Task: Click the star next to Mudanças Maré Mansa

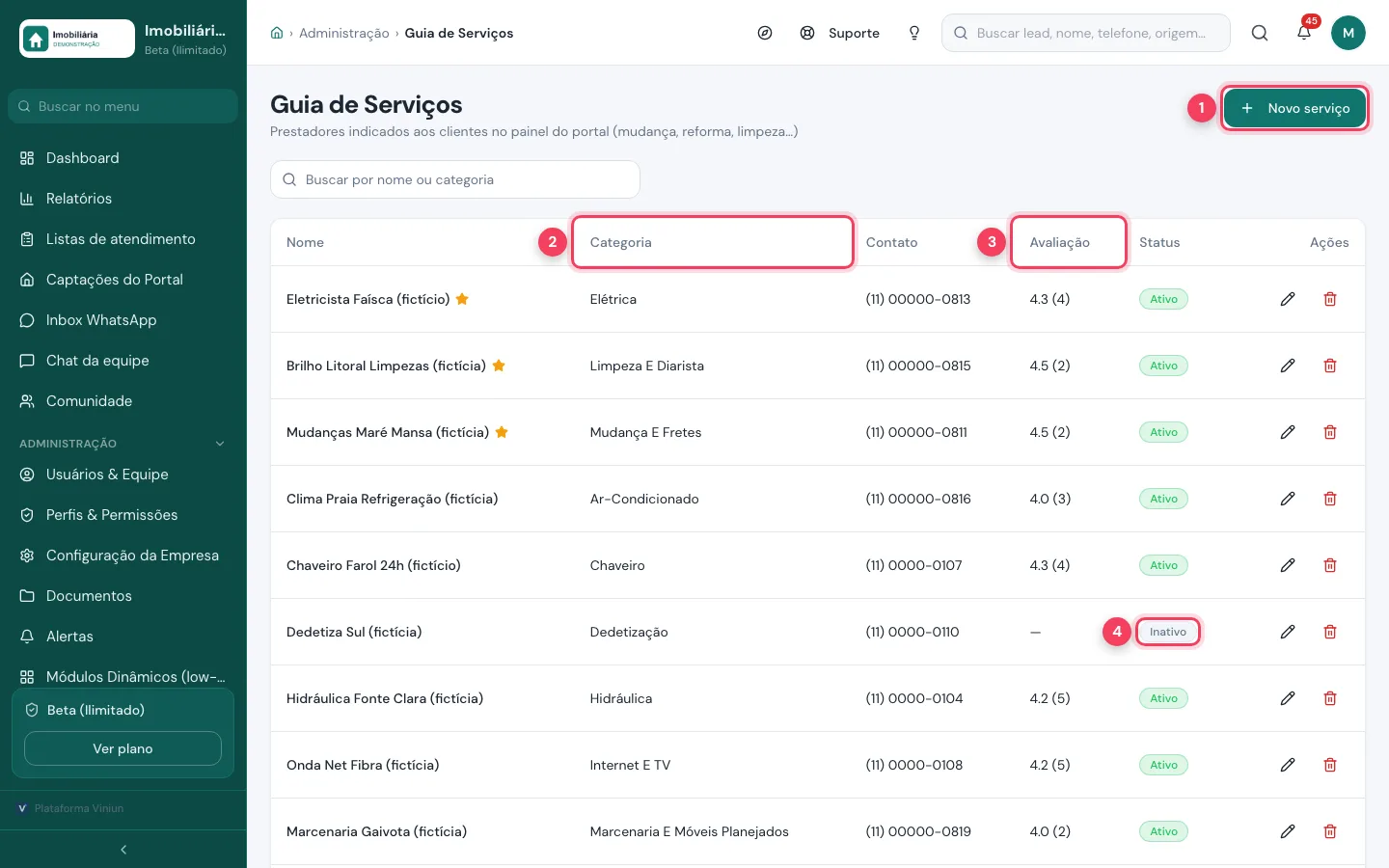Action: click(502, 432)
